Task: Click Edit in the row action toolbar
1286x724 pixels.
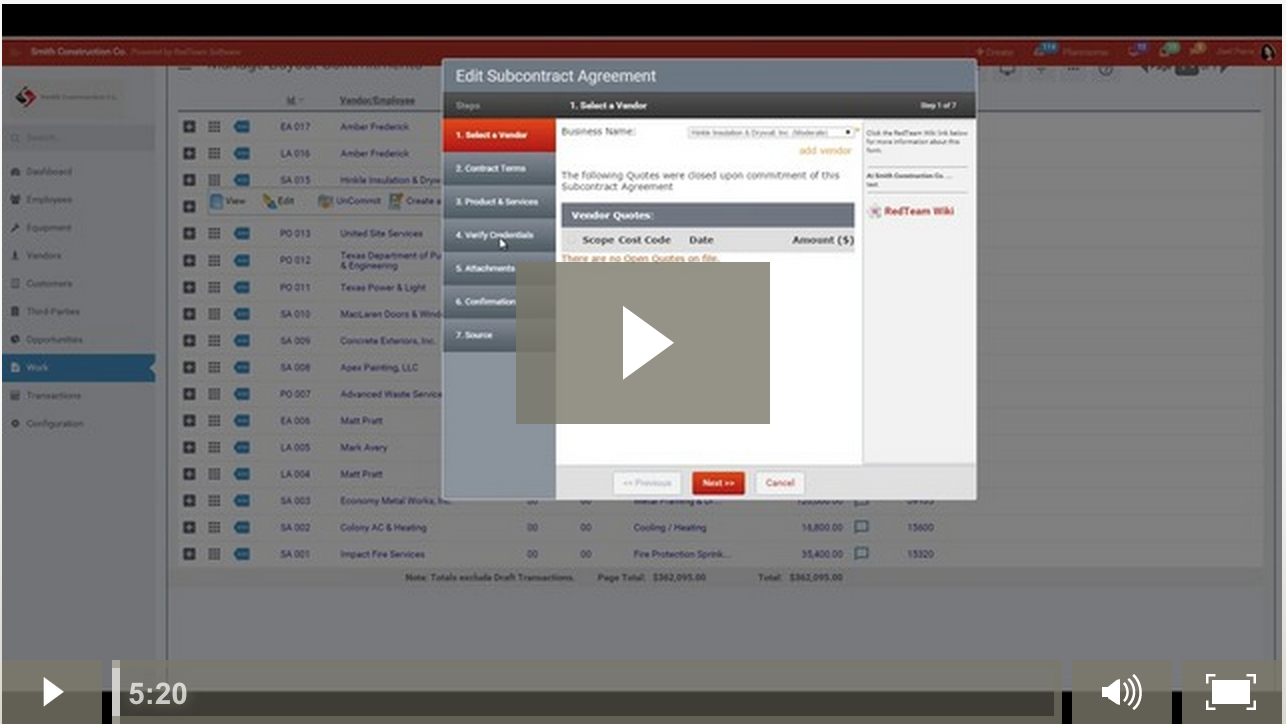Action: [x=279, y=201]
